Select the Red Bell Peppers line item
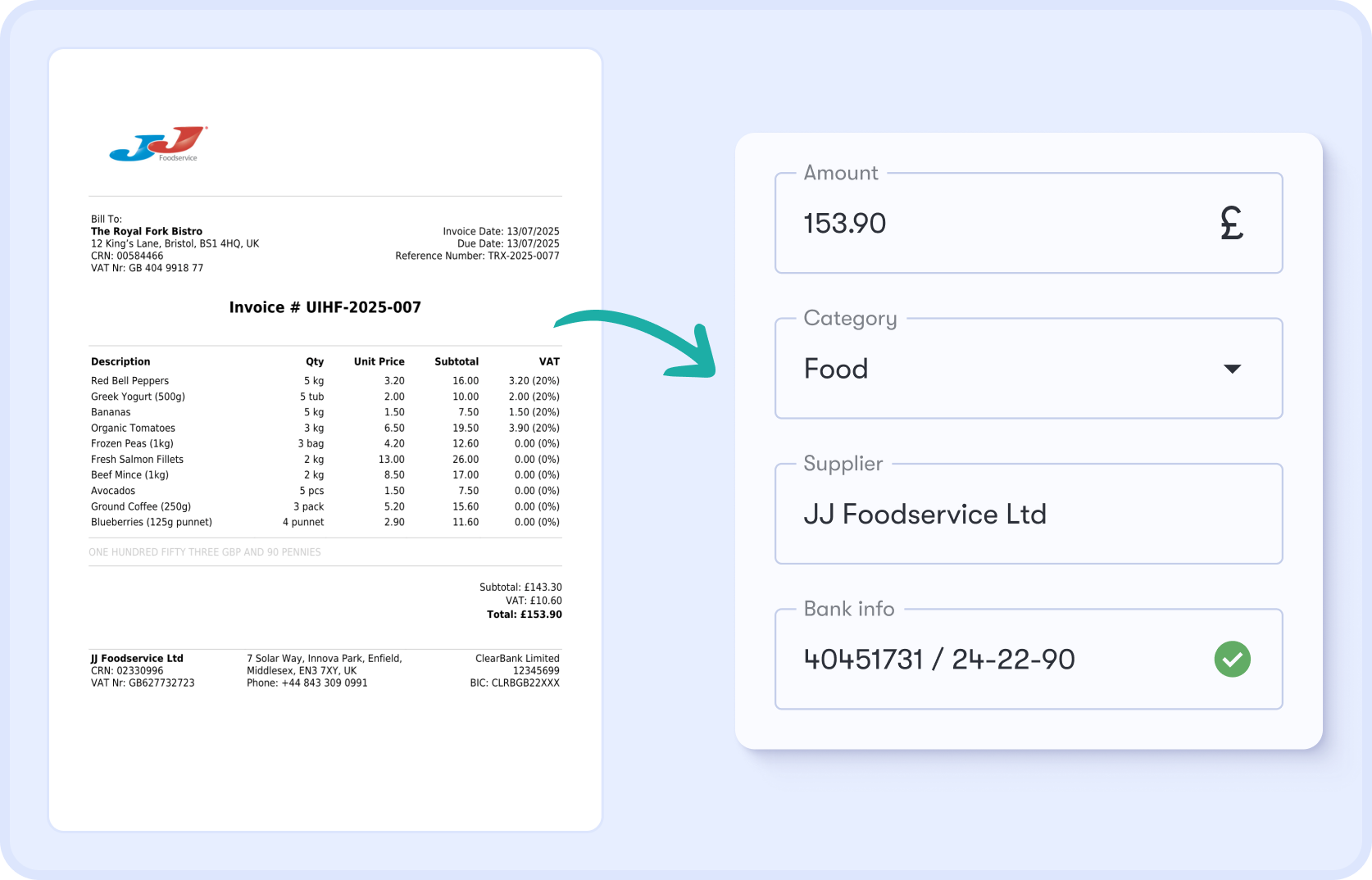Image resolution: width=1372 pixels, height=880 pixels. [x=129, y=380]
